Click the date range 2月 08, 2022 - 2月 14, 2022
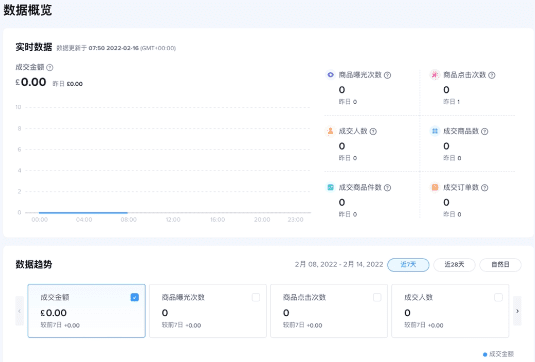 339,264
